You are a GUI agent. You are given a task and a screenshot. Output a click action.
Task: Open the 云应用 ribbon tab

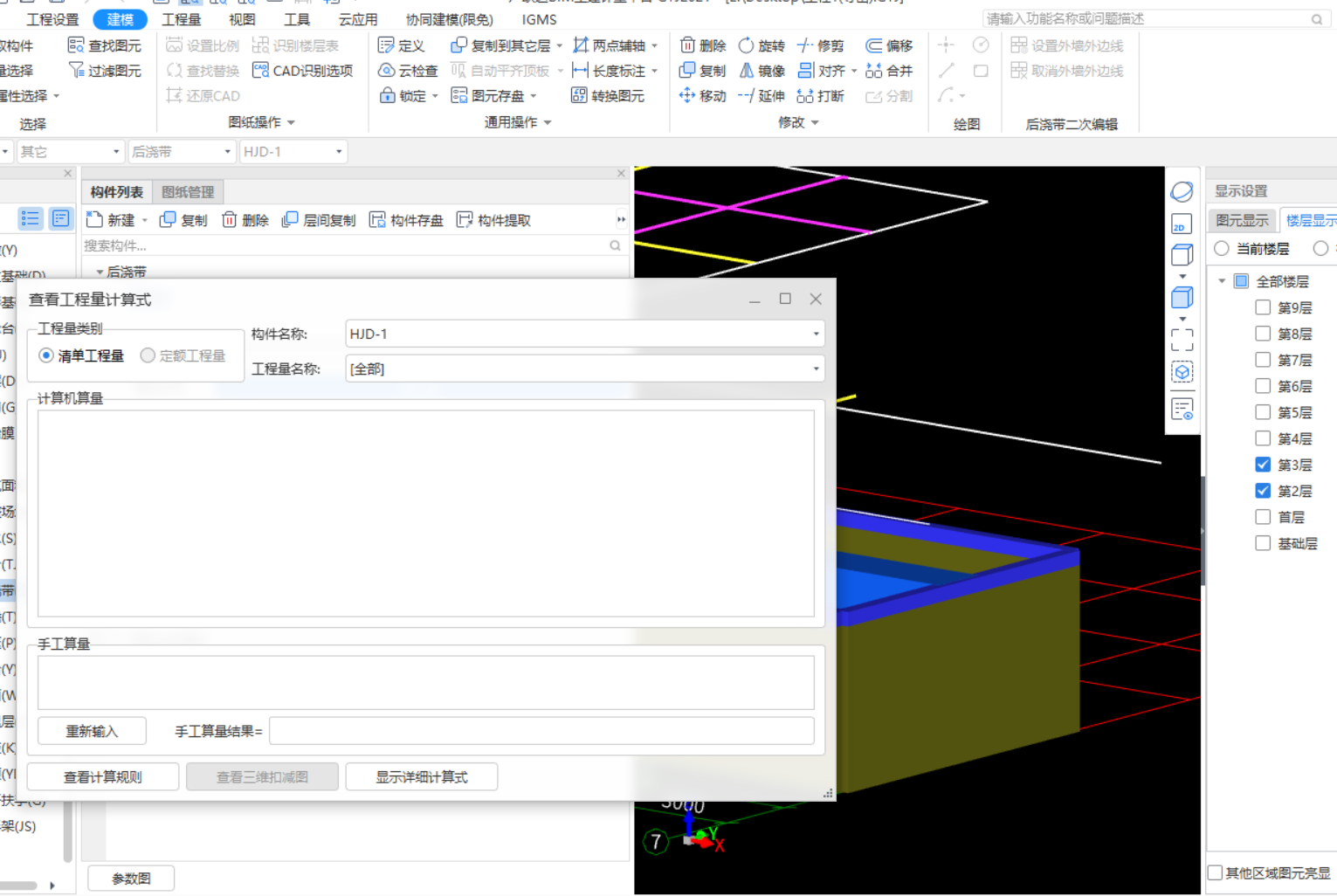358,19
